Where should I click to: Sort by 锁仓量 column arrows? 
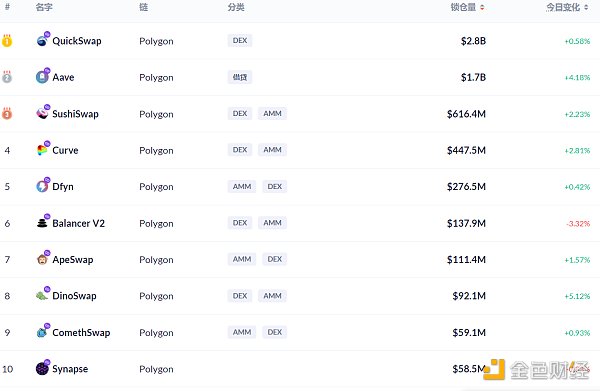coord(482,7)
